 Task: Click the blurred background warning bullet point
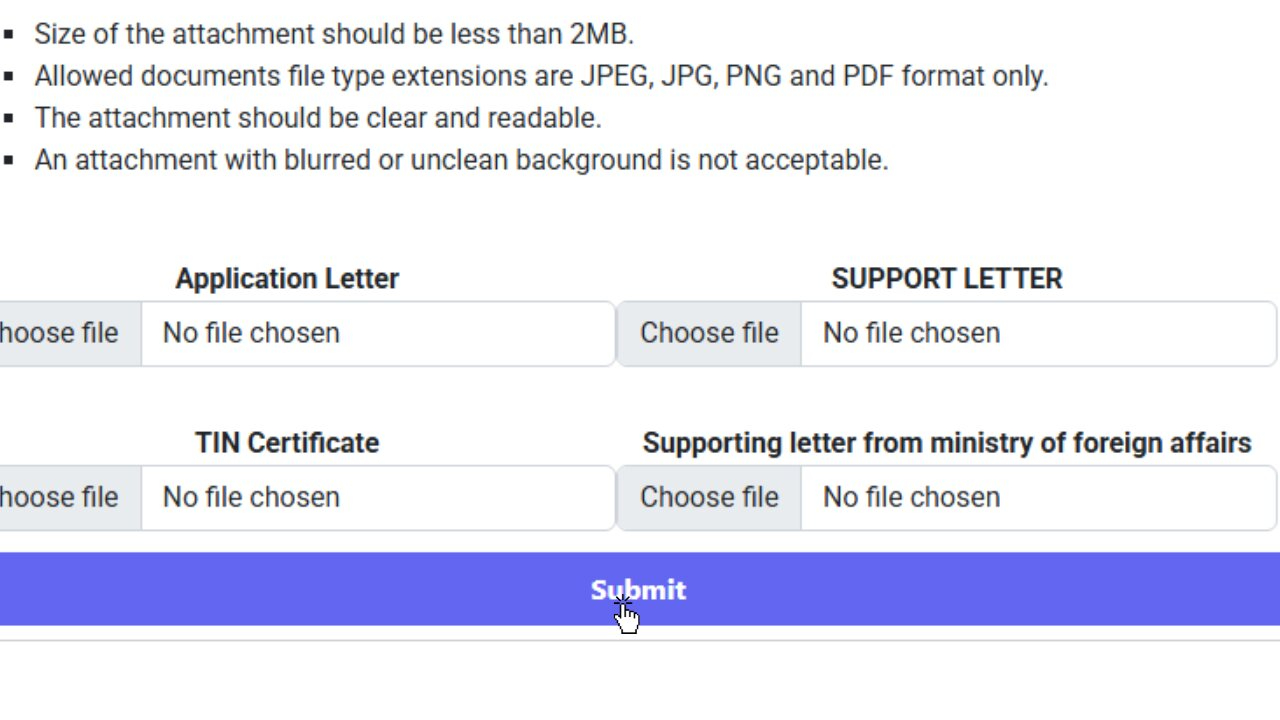[x=460, y=159]
